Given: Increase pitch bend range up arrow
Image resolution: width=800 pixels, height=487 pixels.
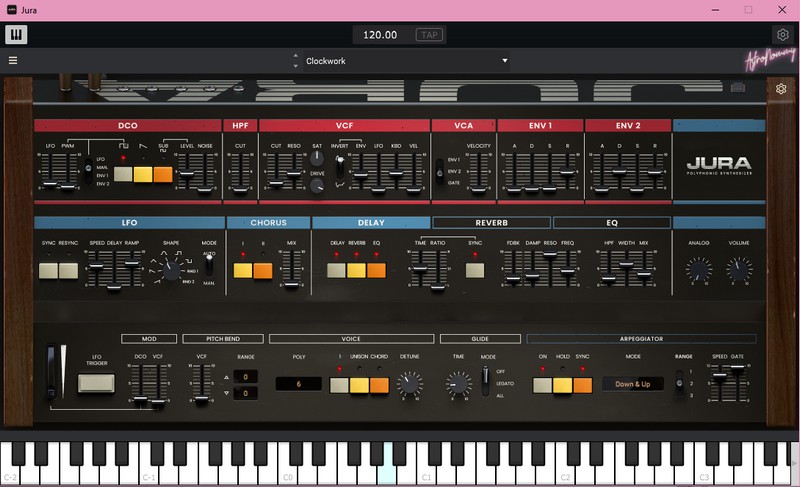Looking at the screenshot, I should coord(227,377).
